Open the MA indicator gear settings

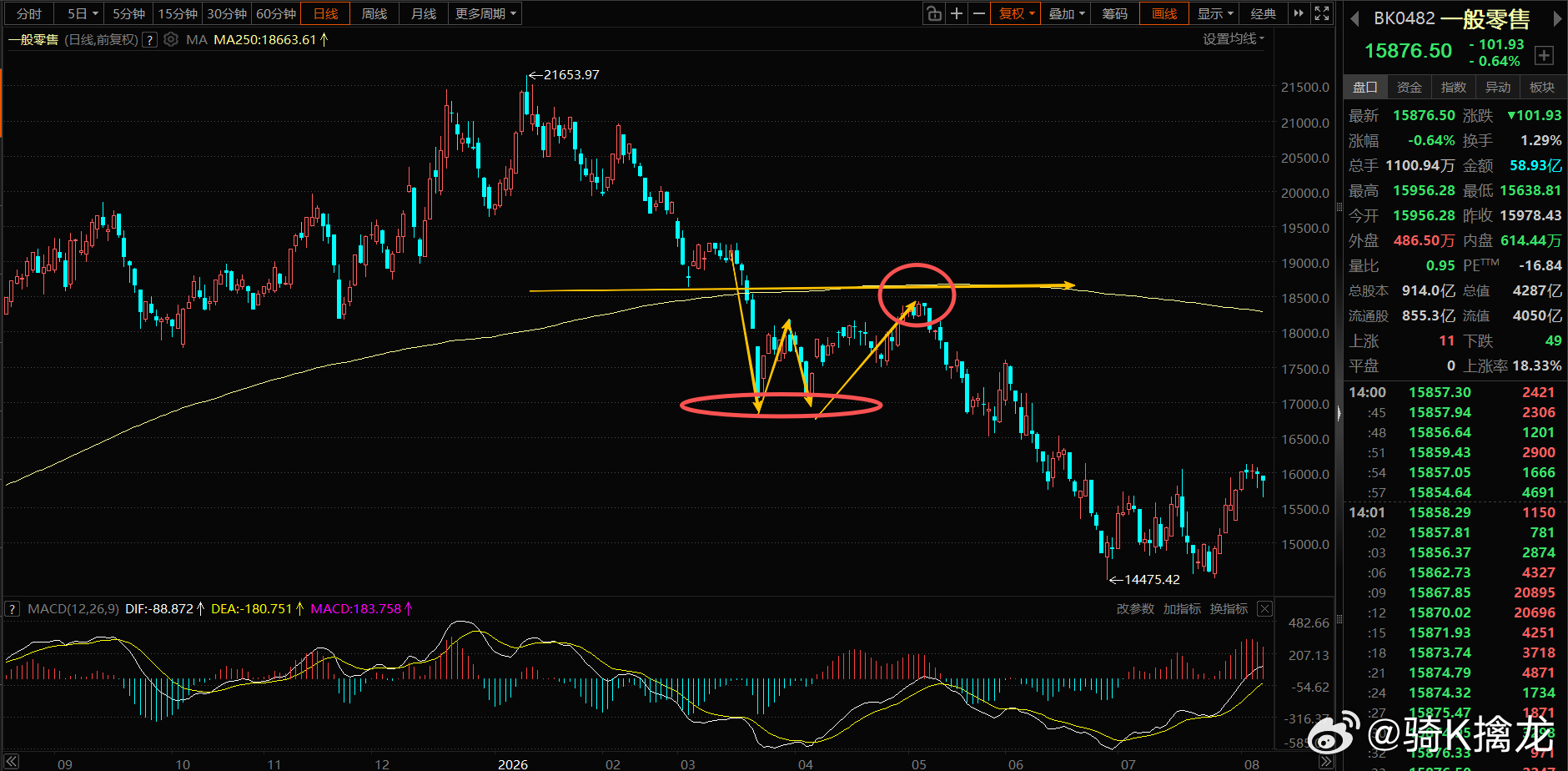click(x=171, y=39)
